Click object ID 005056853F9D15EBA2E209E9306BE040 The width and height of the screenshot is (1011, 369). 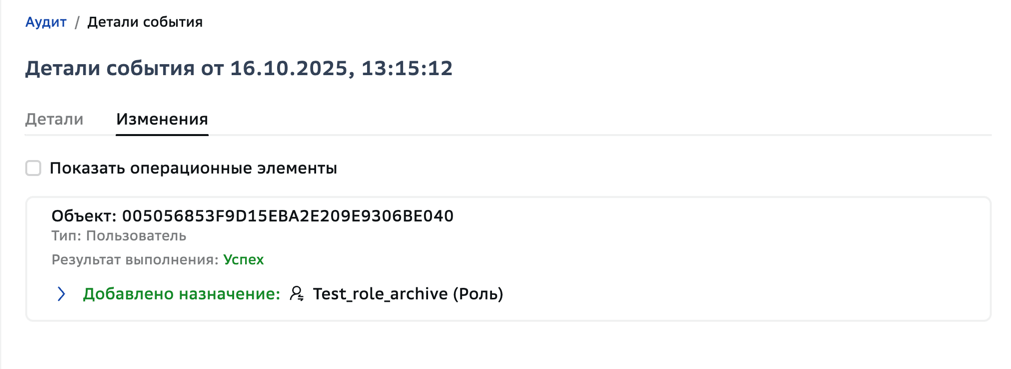click(x=288, y=216)
